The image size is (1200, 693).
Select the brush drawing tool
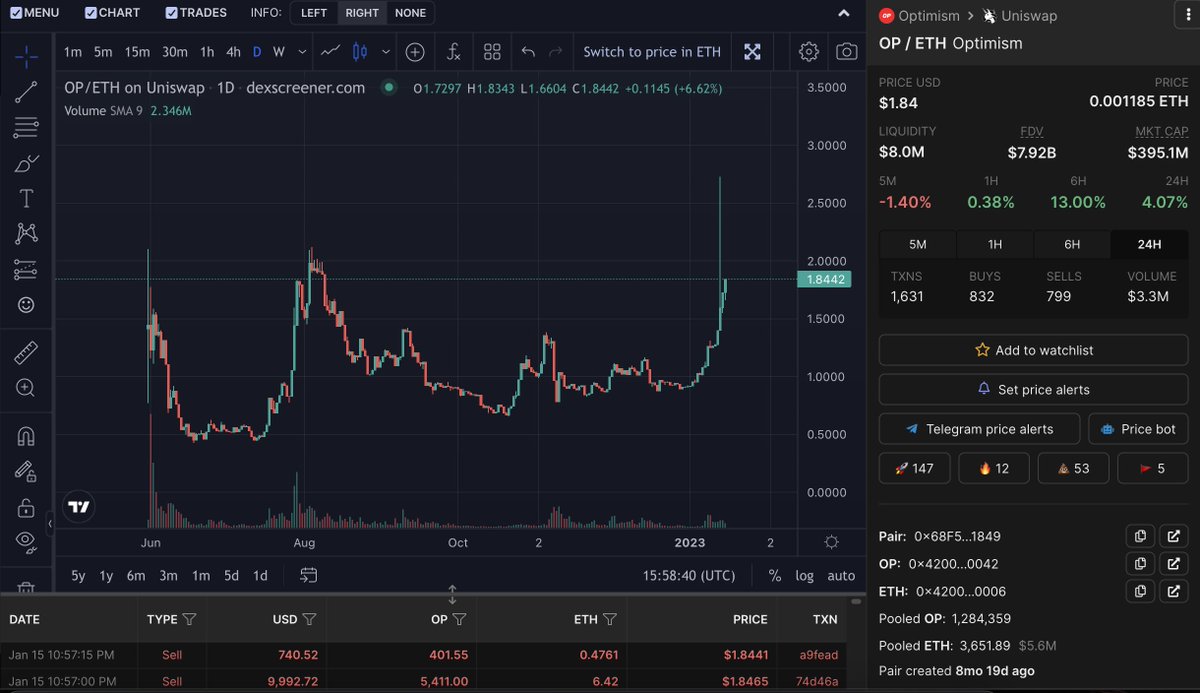[27, 163]
